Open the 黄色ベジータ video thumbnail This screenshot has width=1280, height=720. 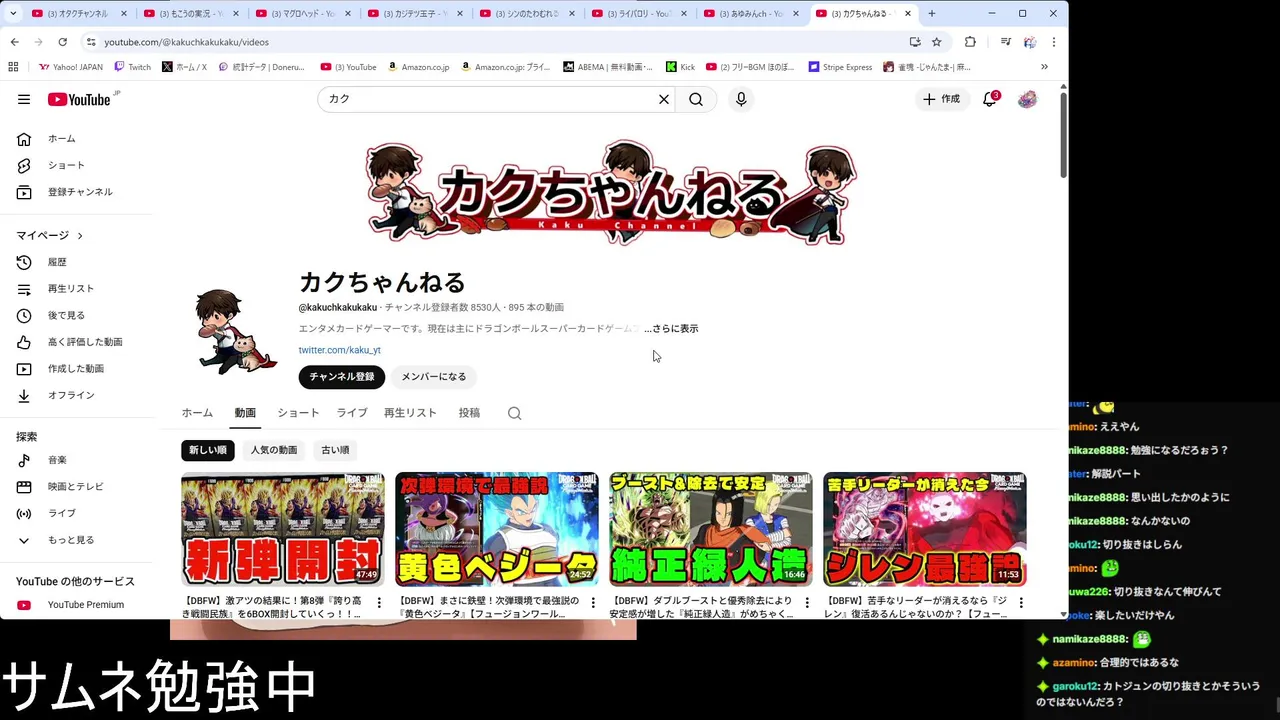tap(497, 529)
